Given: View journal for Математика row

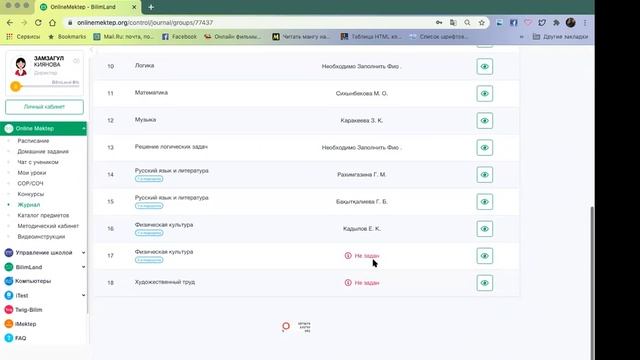Looking at the screenshot, I should point(484,93).
